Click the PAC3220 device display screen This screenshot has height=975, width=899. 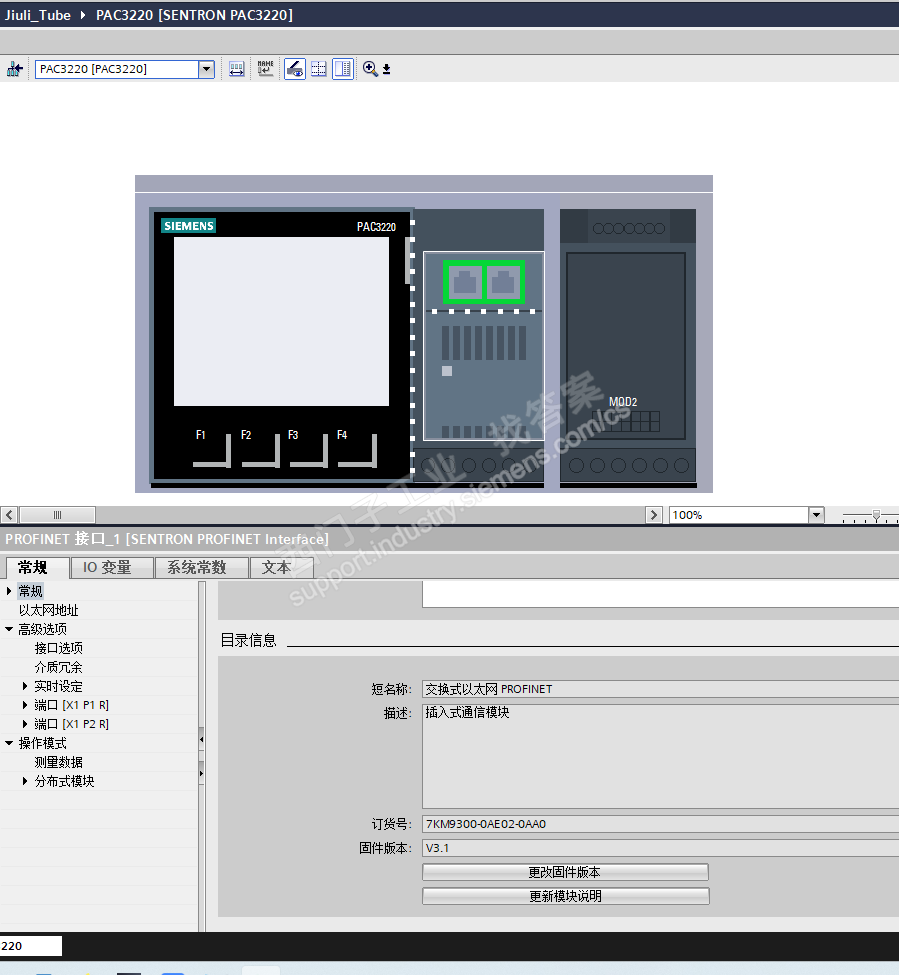pyautogui.click(x=281, y=321)
